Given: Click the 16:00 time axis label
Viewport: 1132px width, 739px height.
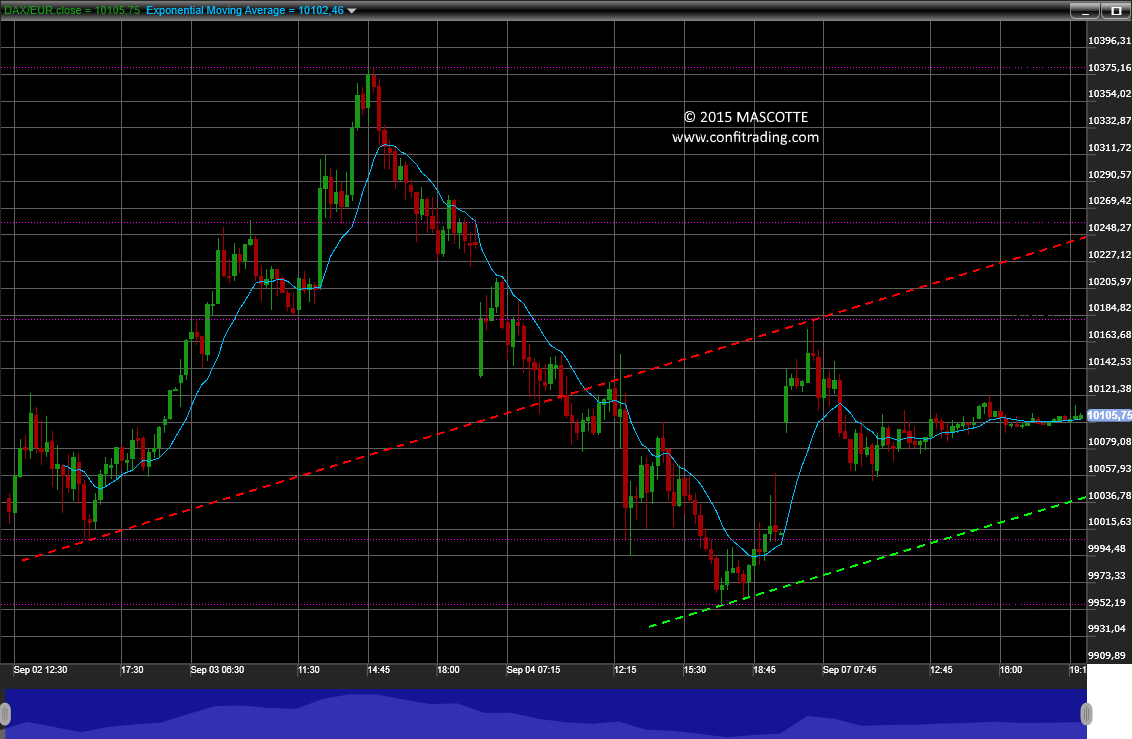Looking at the screenshot, I should coord(1011,670).
